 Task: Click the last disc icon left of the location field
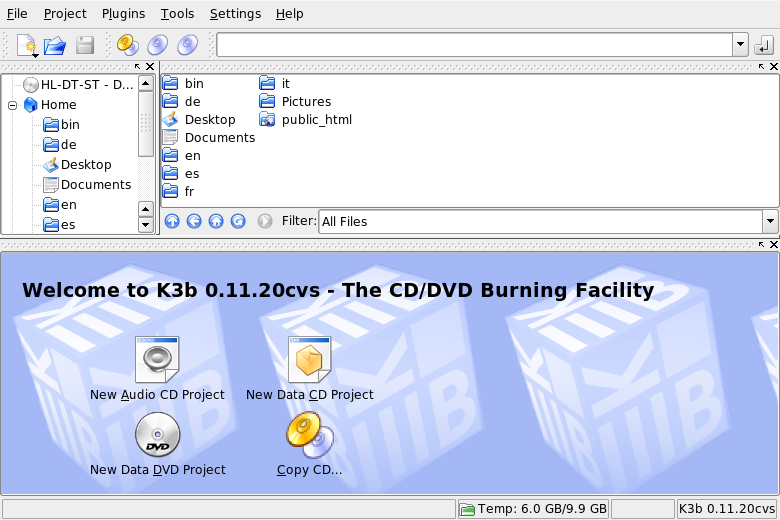[188, 45]
